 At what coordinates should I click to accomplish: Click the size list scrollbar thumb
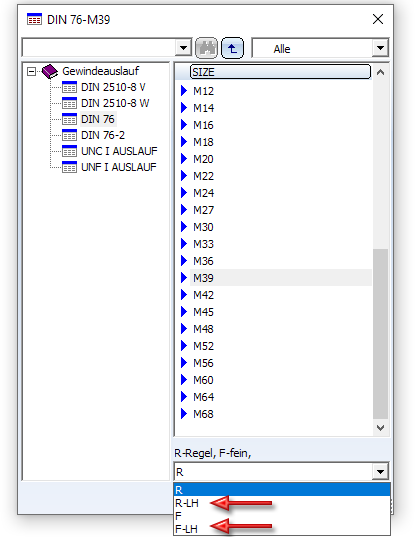click(x=380, y=334)
